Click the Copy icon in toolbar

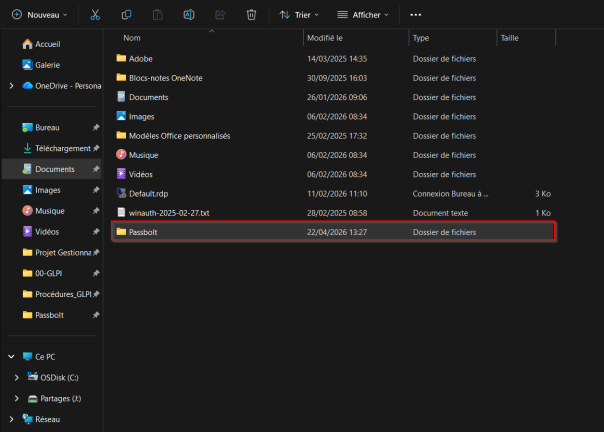tap(126, 15)
